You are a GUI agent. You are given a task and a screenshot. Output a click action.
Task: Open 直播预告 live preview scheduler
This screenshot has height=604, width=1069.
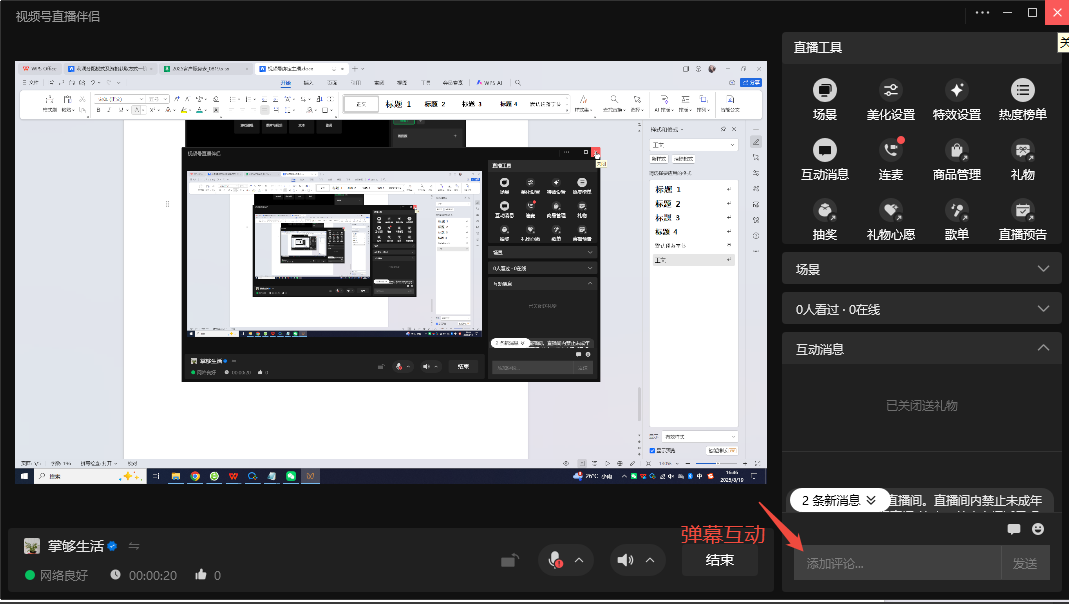pos(1022,211)
